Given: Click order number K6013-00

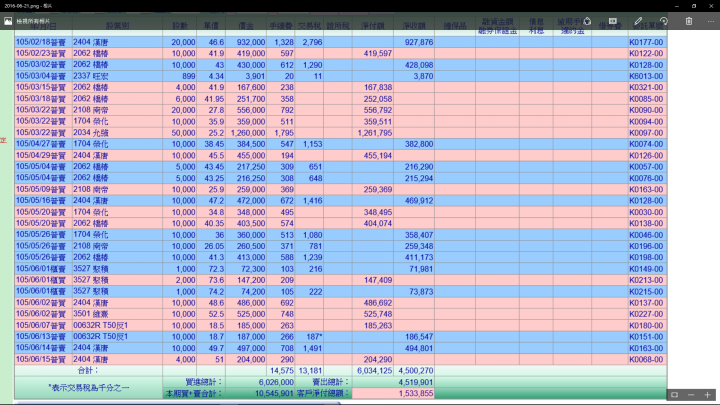Looking at the screenshot, I should [x=646, y=76].
